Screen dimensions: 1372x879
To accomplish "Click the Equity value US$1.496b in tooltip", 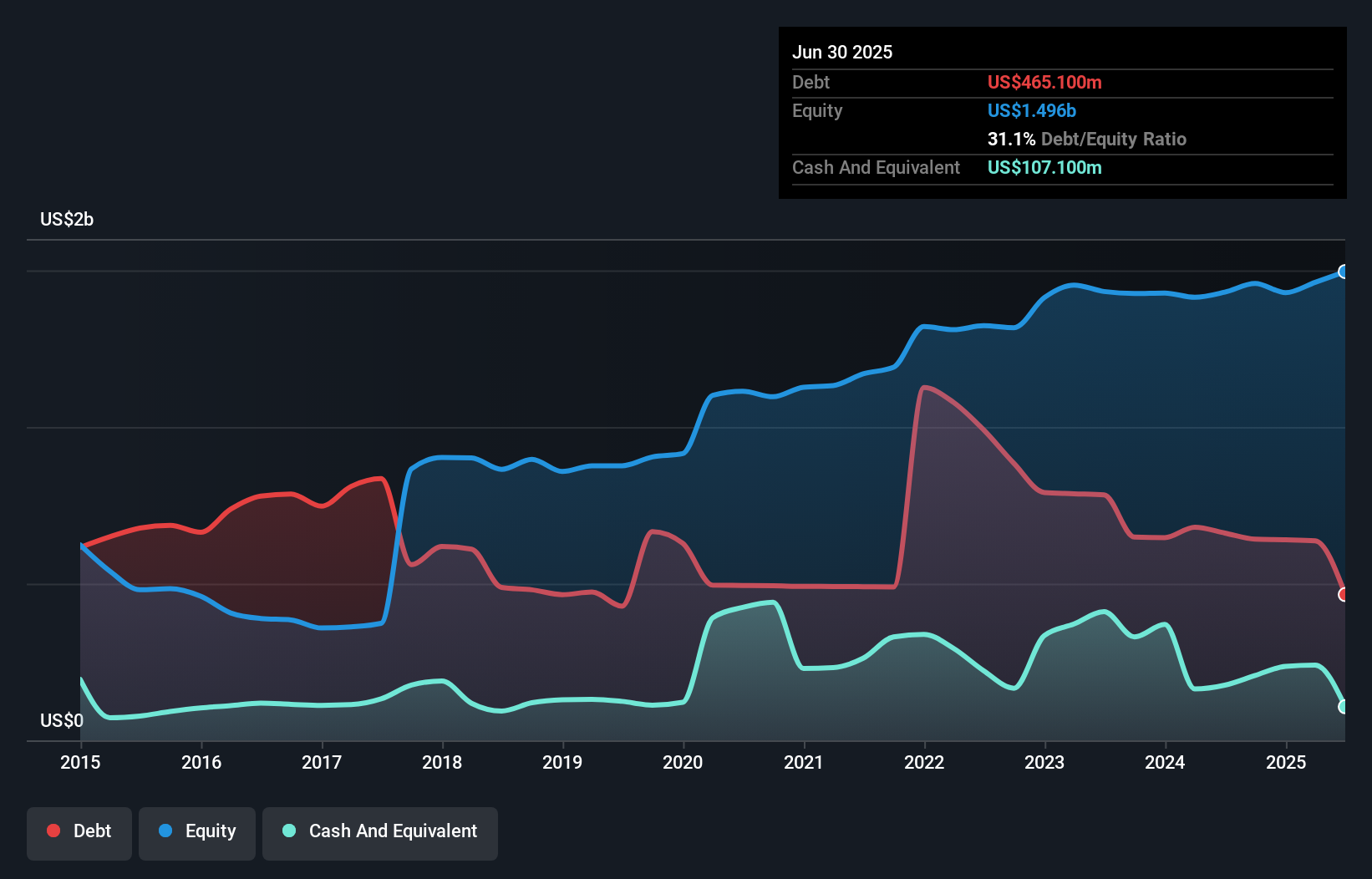I will tap(1032, 110).
